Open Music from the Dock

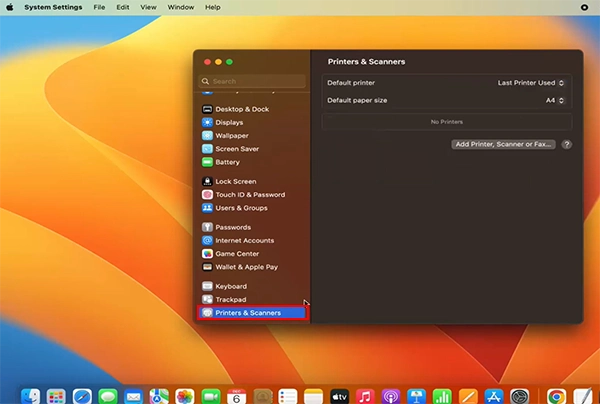click(365, 396)
